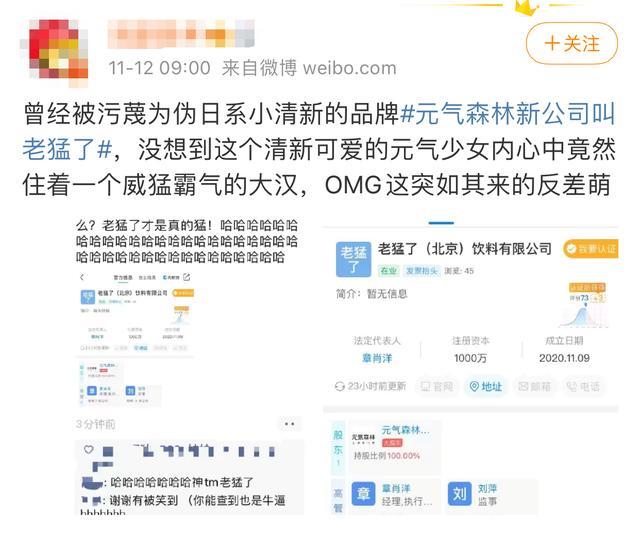Like the post with heart icon
Screen dimensions: 640x549
pos(89,450)
